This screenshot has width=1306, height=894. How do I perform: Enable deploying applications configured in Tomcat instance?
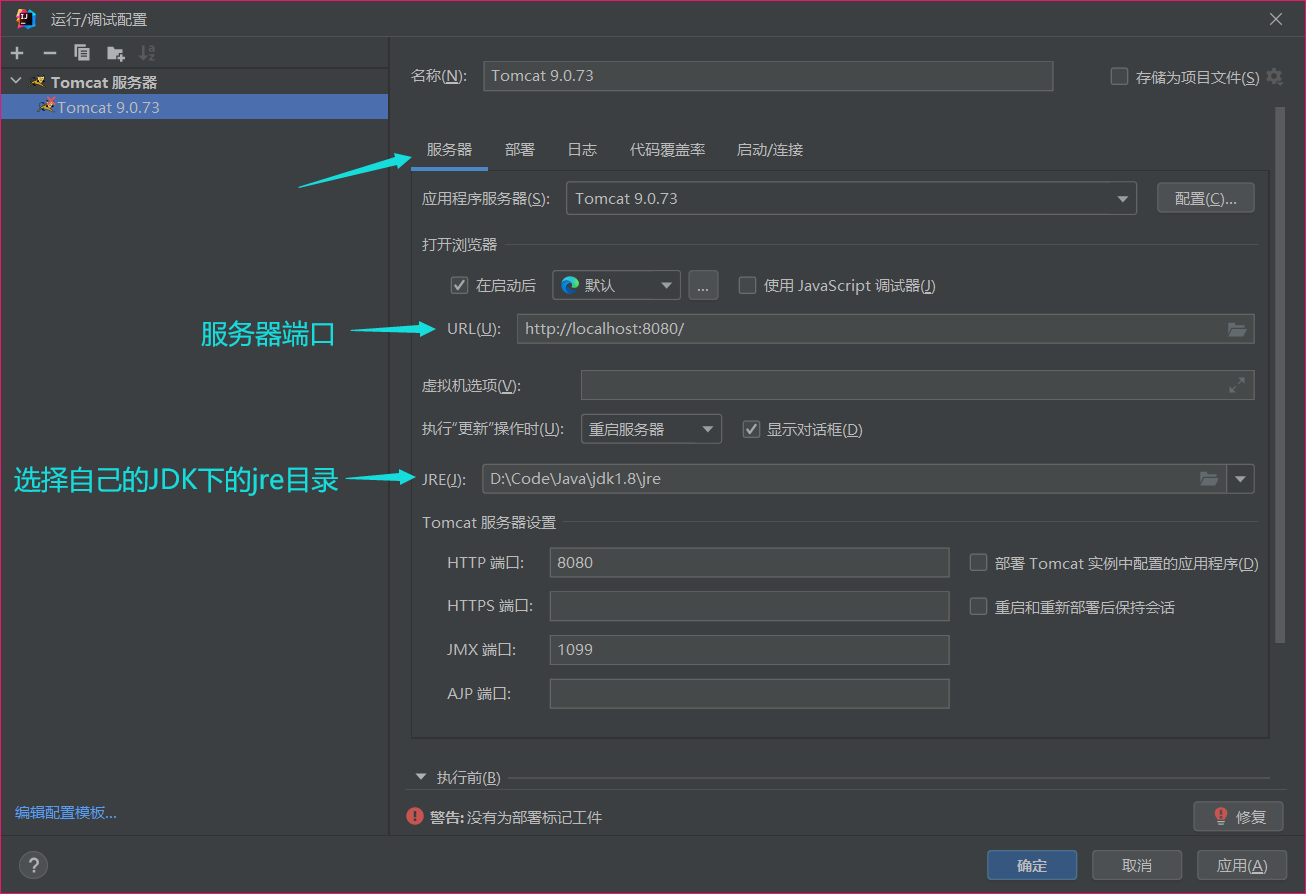978,563
